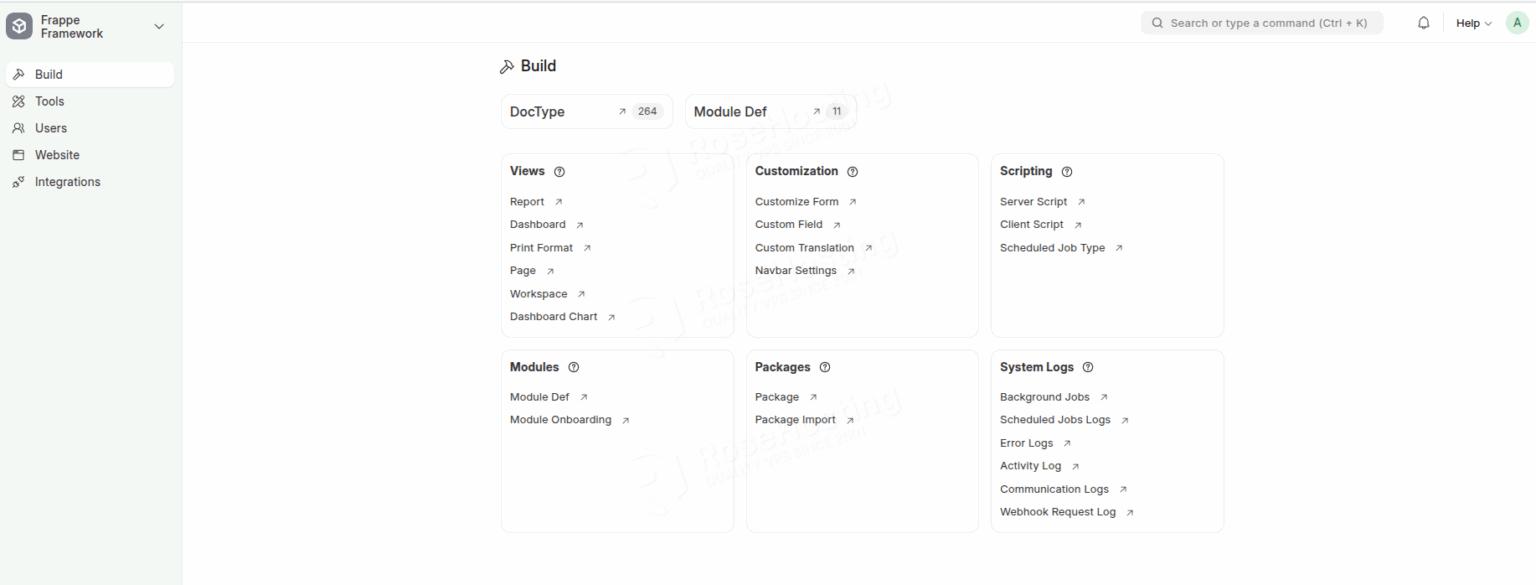
Task: Open the Server Script link
Action: (x=1034, y=202)
